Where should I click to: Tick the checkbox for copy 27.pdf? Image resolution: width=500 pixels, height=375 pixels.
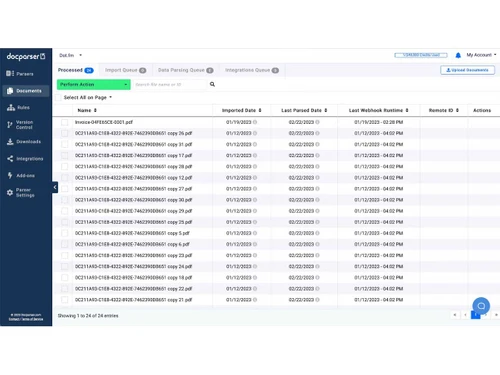[x=65, y=189]
